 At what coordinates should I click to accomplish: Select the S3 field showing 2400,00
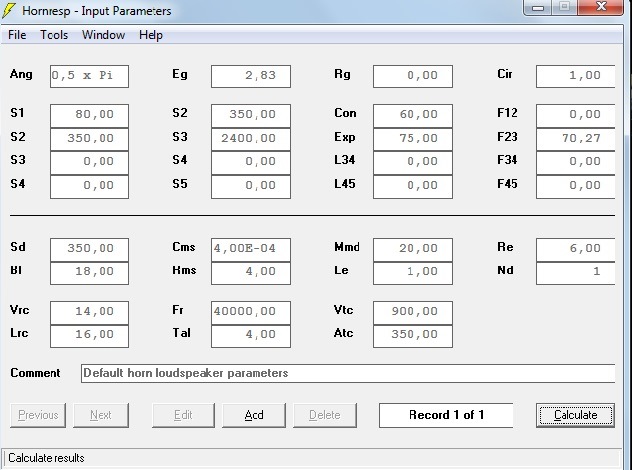click(x=251, y=139)
